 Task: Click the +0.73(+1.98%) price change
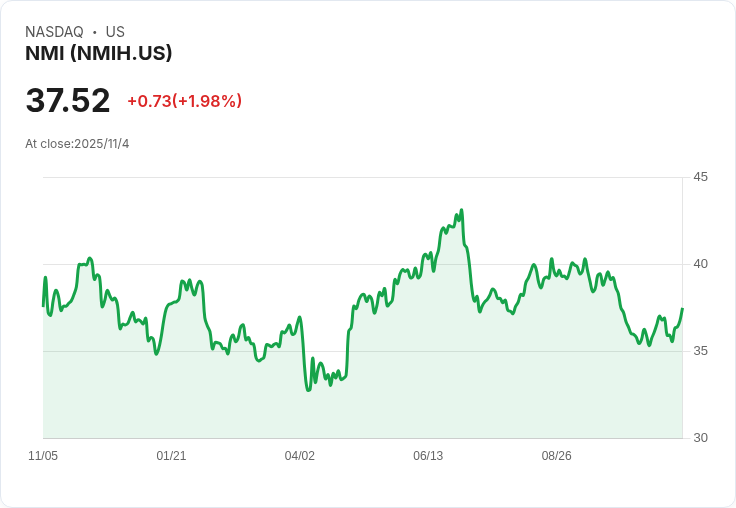click(184, 101)
